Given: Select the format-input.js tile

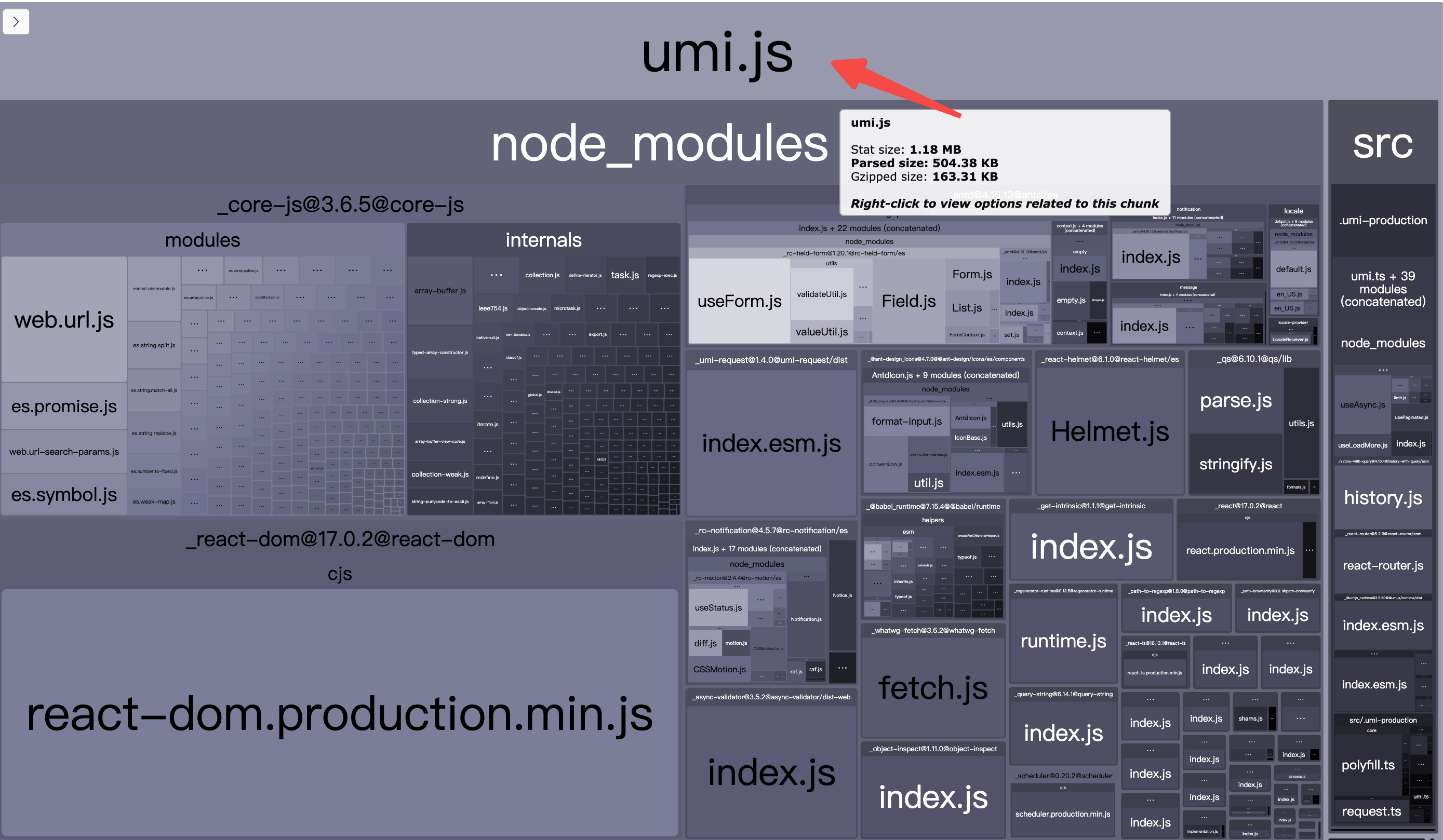Looking at the screenshot, I should (x=906, y=421).
